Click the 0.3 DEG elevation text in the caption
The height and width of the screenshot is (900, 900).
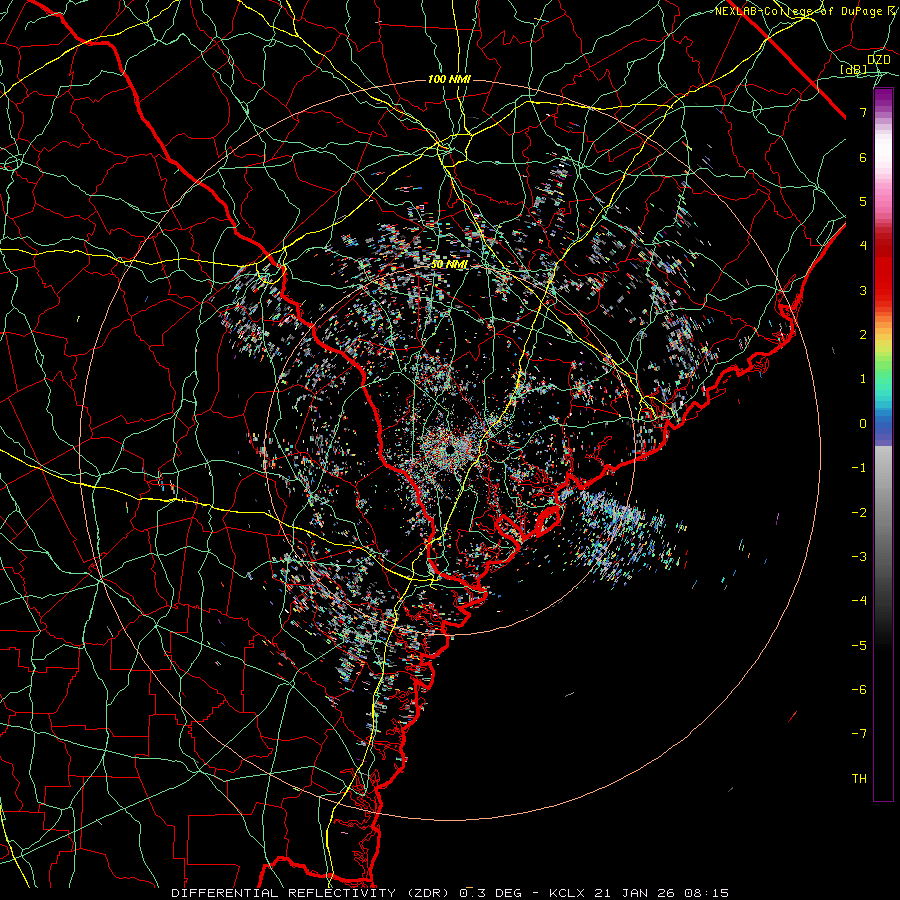tap(490, 893)
